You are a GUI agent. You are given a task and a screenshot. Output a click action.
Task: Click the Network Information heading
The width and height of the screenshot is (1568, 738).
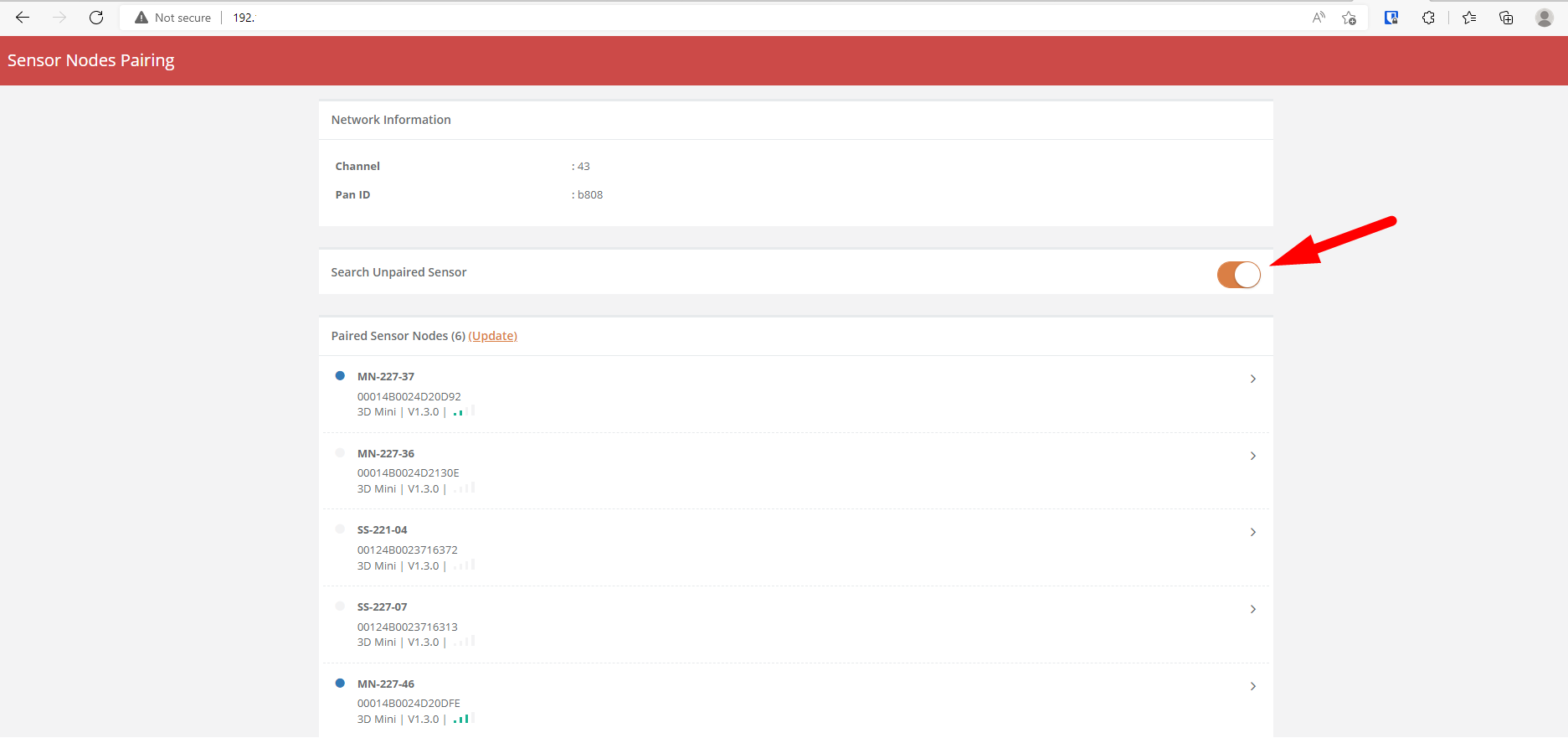click(x=391, y=120)
